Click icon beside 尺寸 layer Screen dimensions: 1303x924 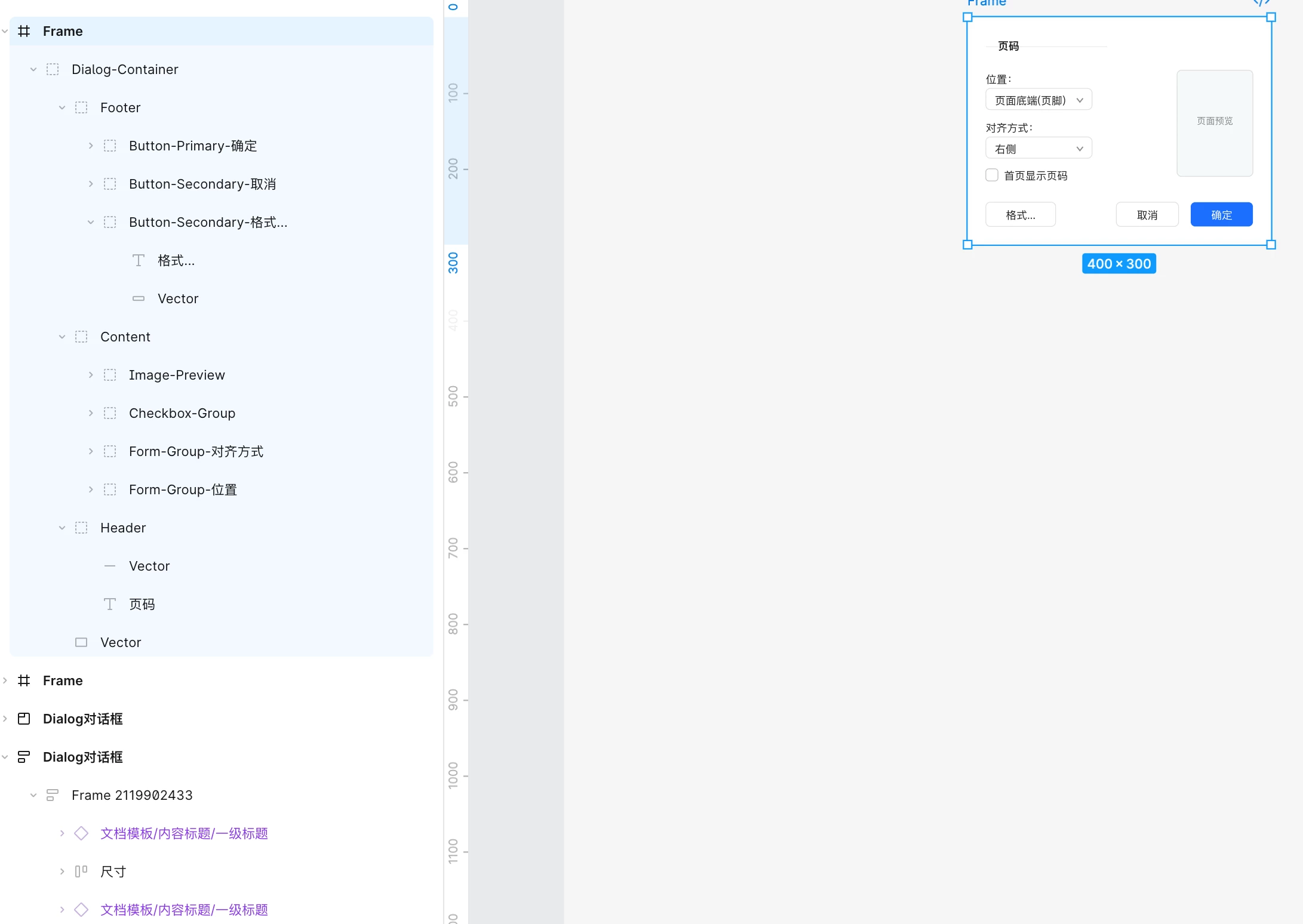(81, 871)
